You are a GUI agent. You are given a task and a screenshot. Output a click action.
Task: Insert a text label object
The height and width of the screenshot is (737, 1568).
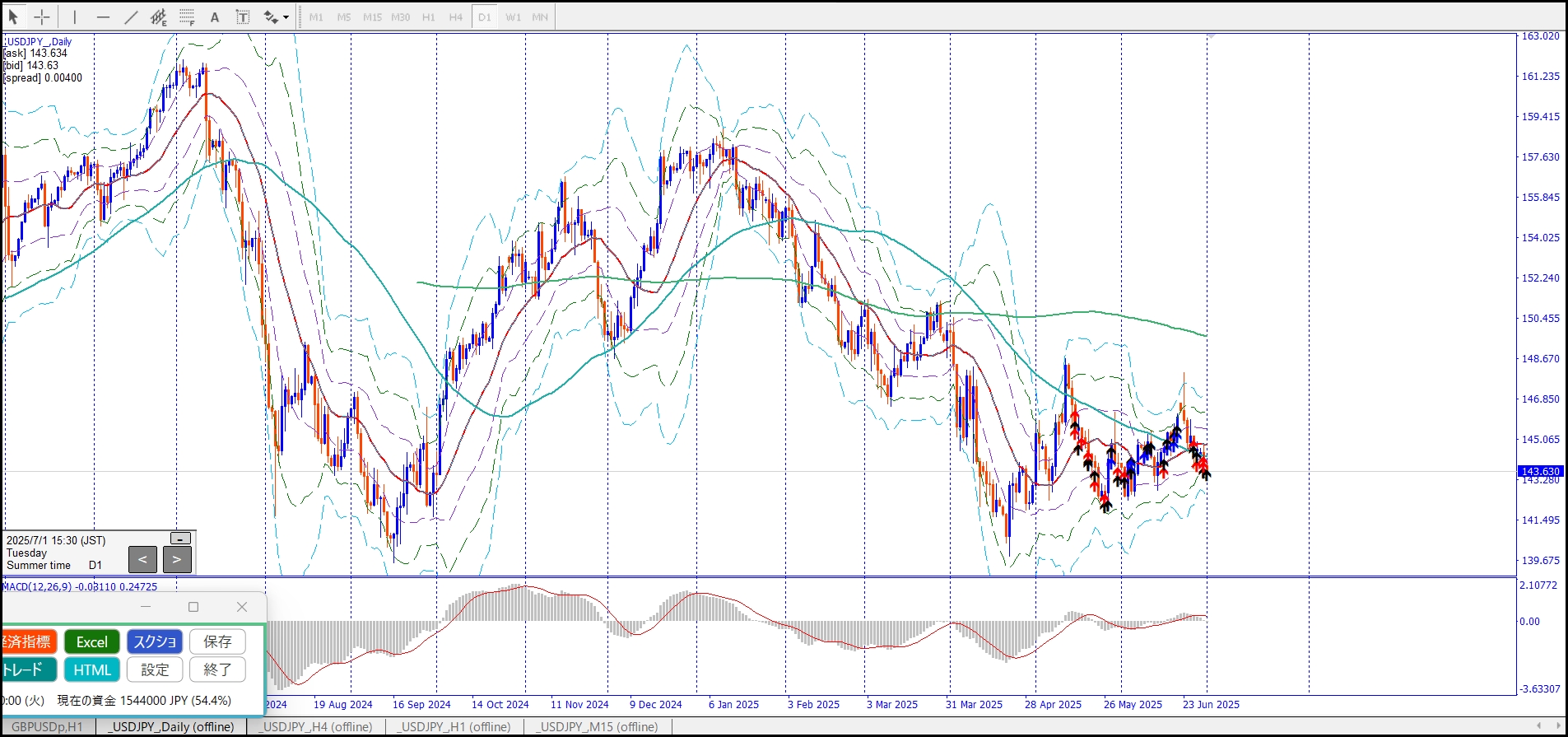point(243,16)
